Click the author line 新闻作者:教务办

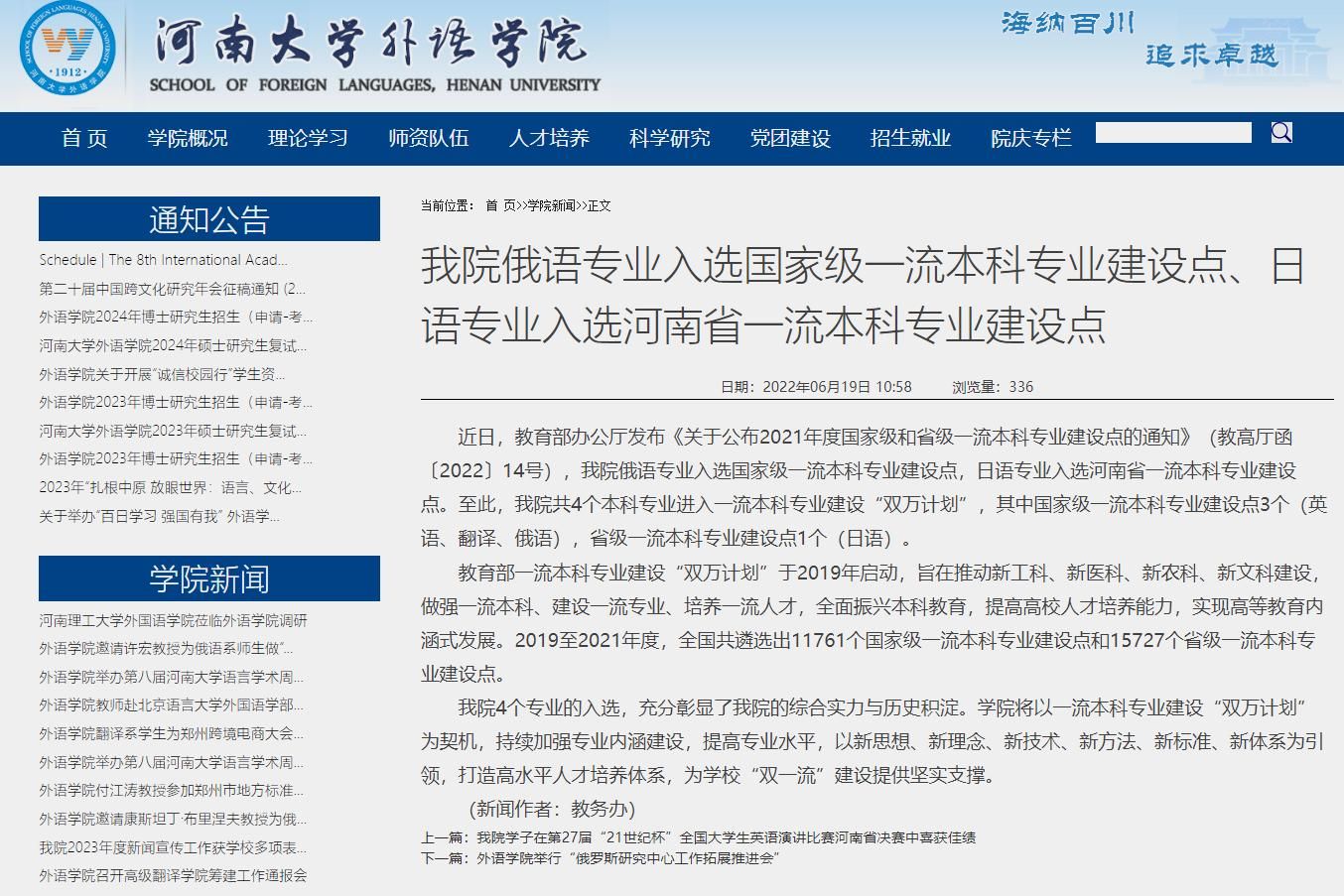tap(553, 808)
